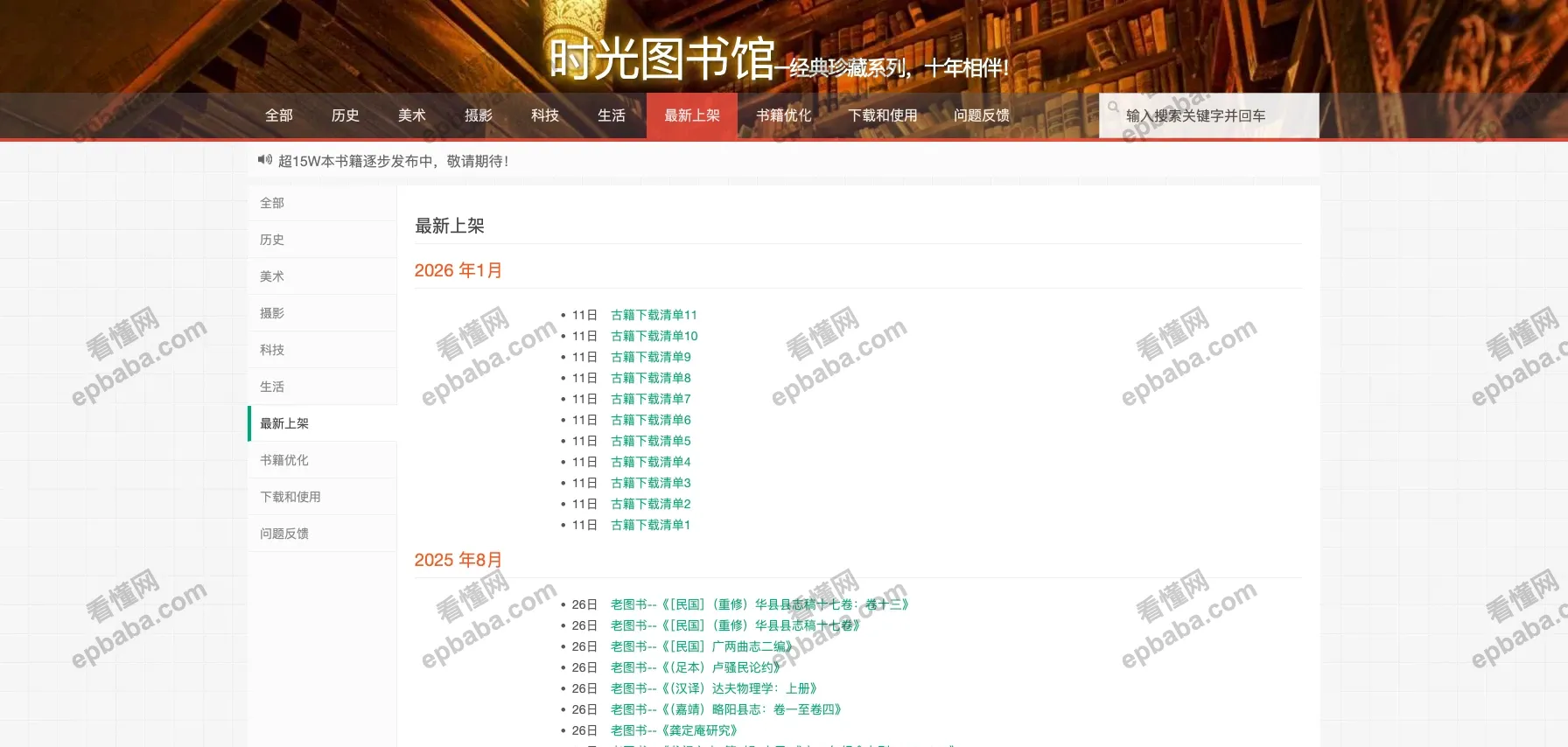Viewport: 1568px width, 747px height.
Task: Open 科技 in top navigation bar
Action: click(x=545, y=115)
